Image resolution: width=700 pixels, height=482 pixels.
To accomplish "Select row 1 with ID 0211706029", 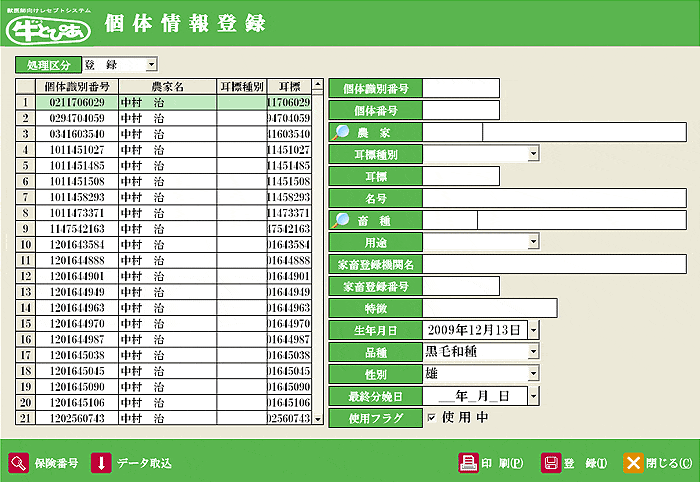I will pos(76,102).
